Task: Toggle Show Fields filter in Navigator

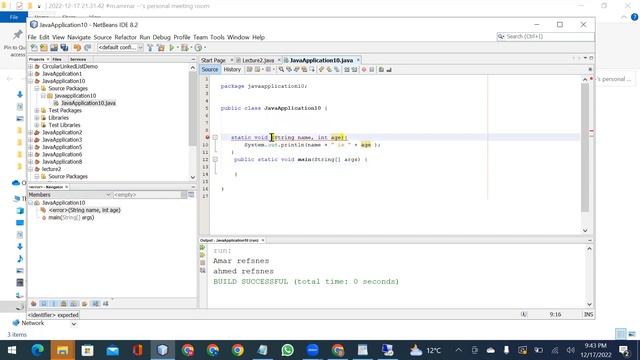Action: (x=44, y=304)
